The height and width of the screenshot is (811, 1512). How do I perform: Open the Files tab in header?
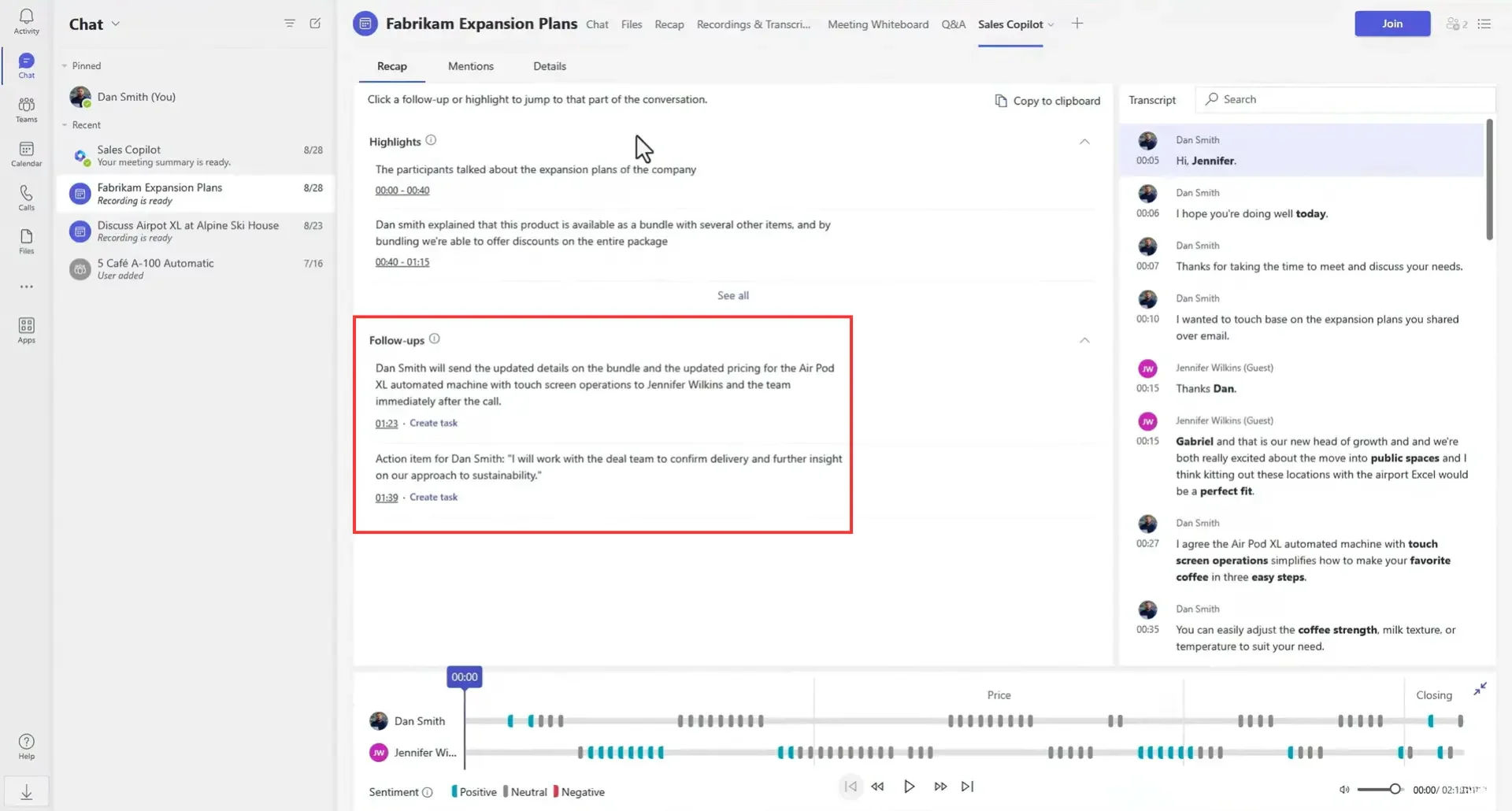tap(632, 24)
